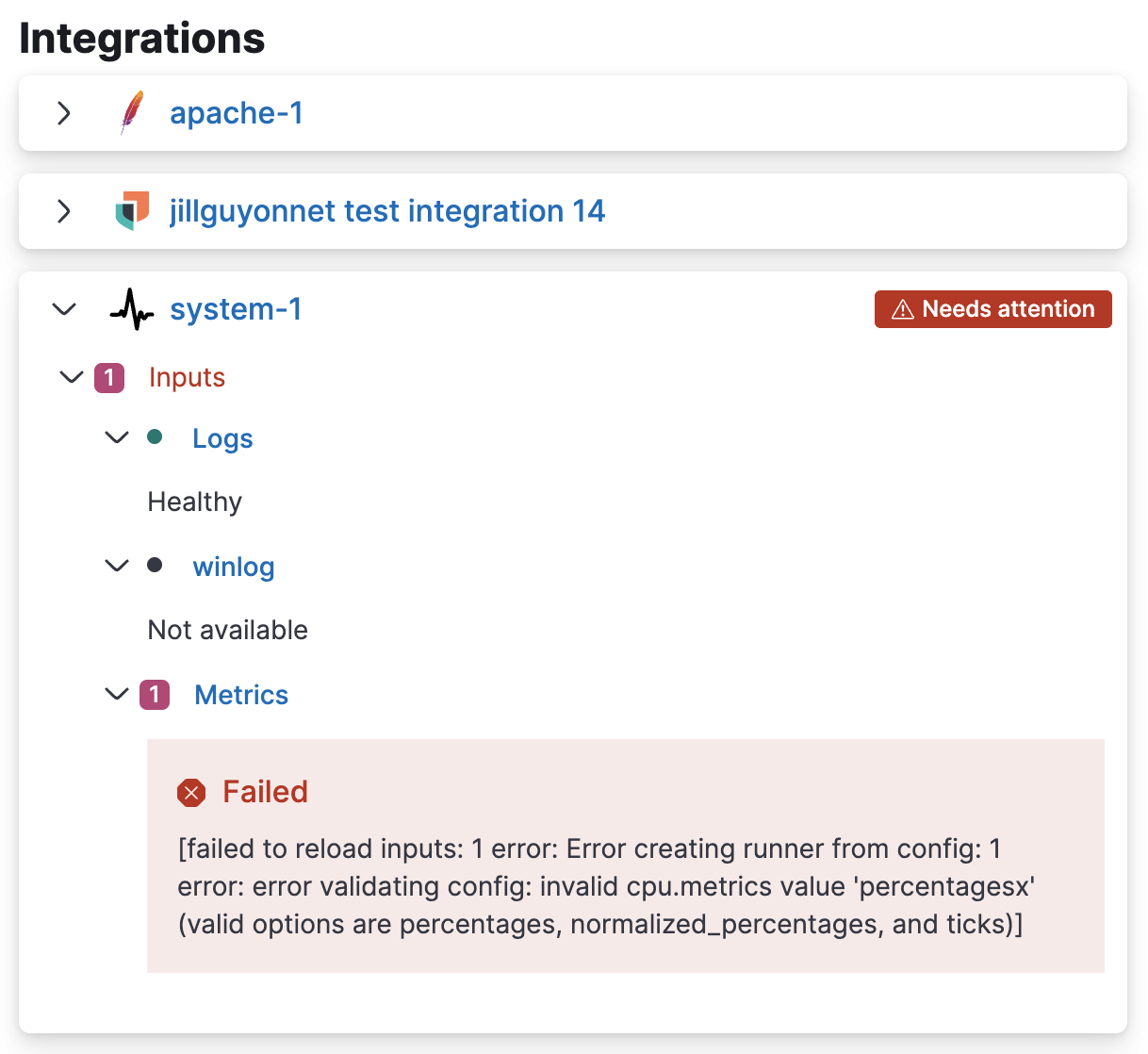Click the System heartbeat icon next to system-1
This screenshot has width=1148, height=1054.
[x=131, y=308]
